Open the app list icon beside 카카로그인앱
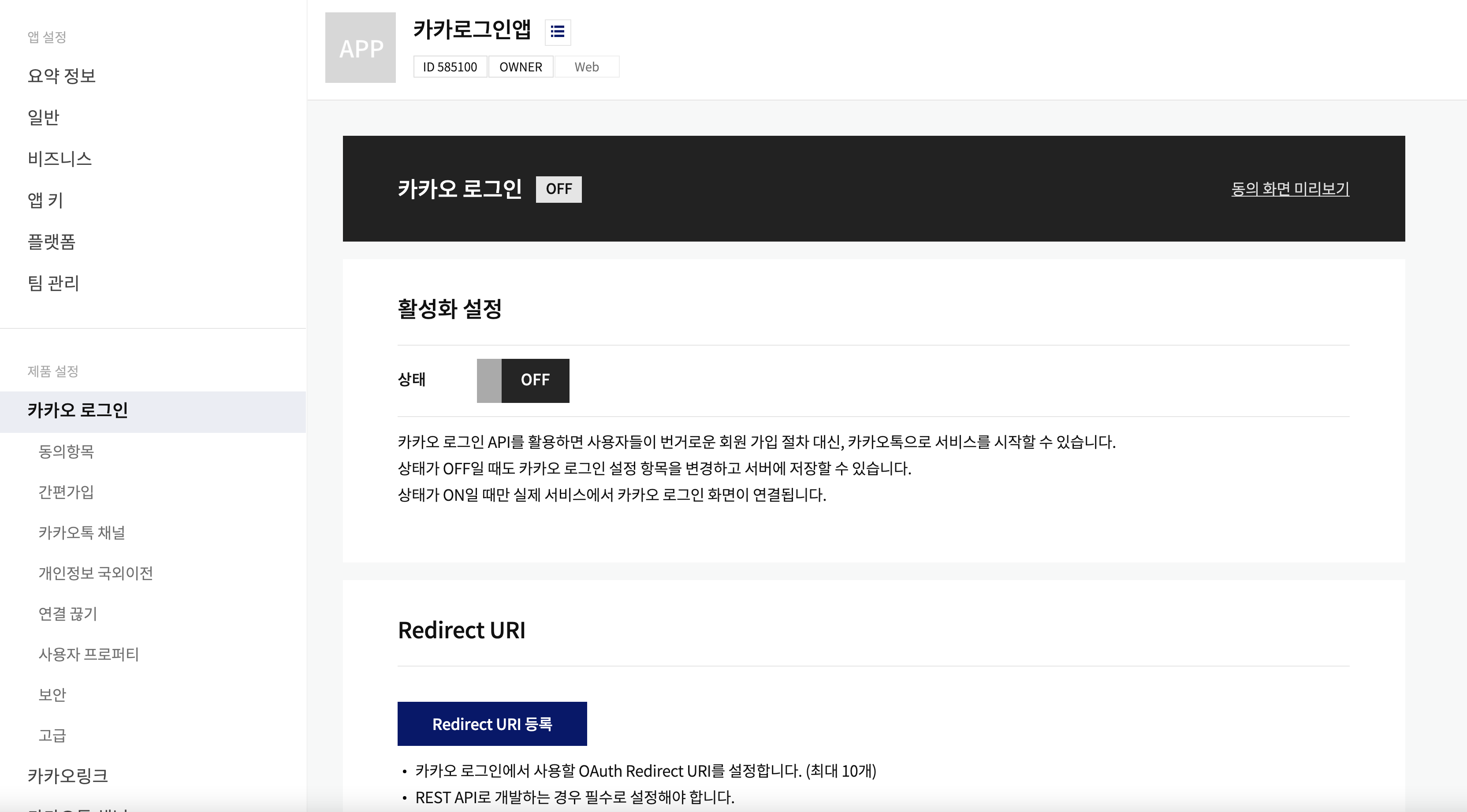This screenshot has width=1467, height=812. pyautogui.click(x=558, y=32)
